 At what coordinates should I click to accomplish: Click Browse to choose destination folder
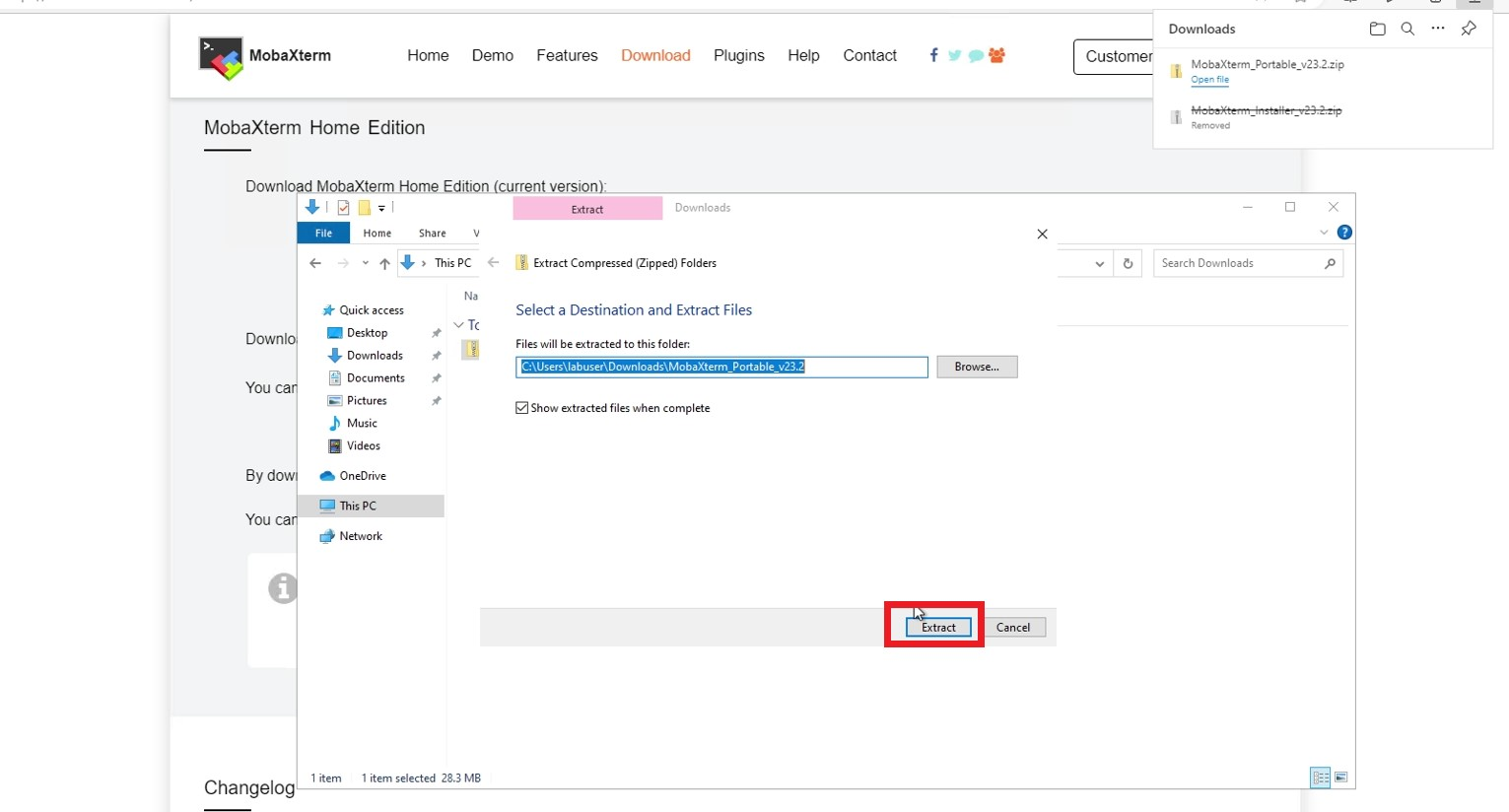coord(977,367)
